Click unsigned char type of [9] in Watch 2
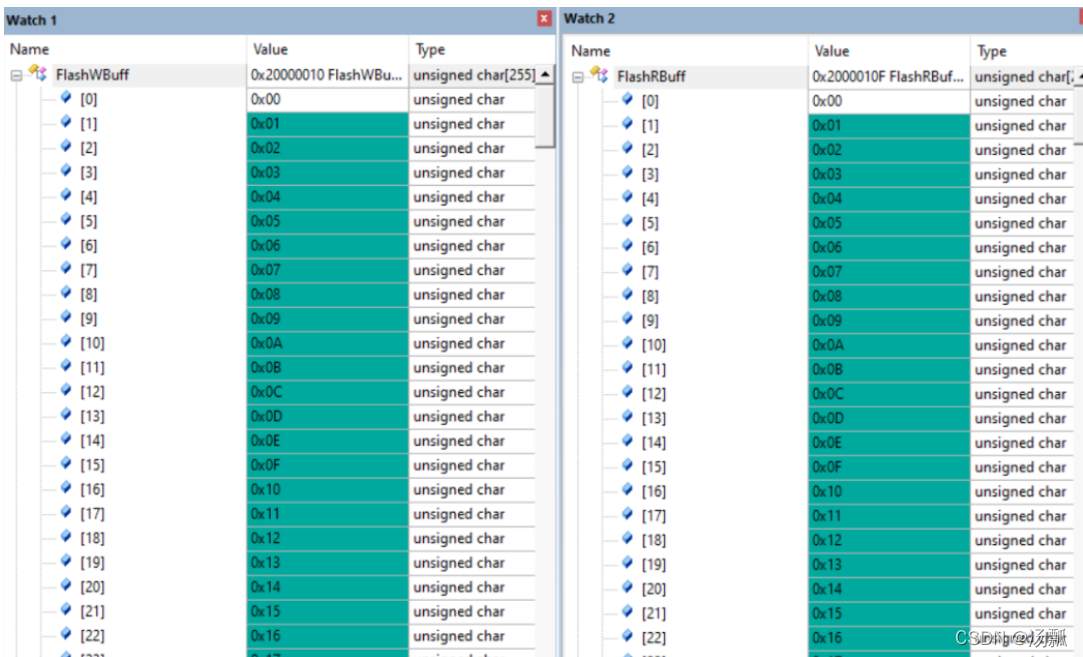The height and width of the screenshot is (657, 1083). [1021, 321]
